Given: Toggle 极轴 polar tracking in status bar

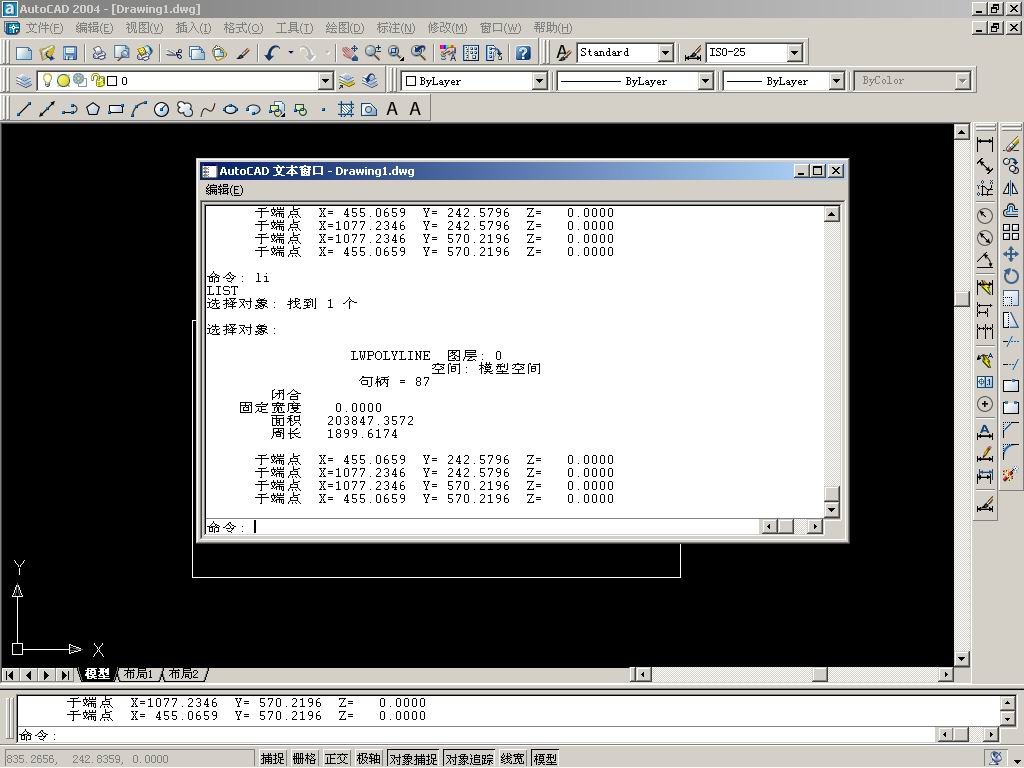Looking at the screenshot, I should (368, 758).
